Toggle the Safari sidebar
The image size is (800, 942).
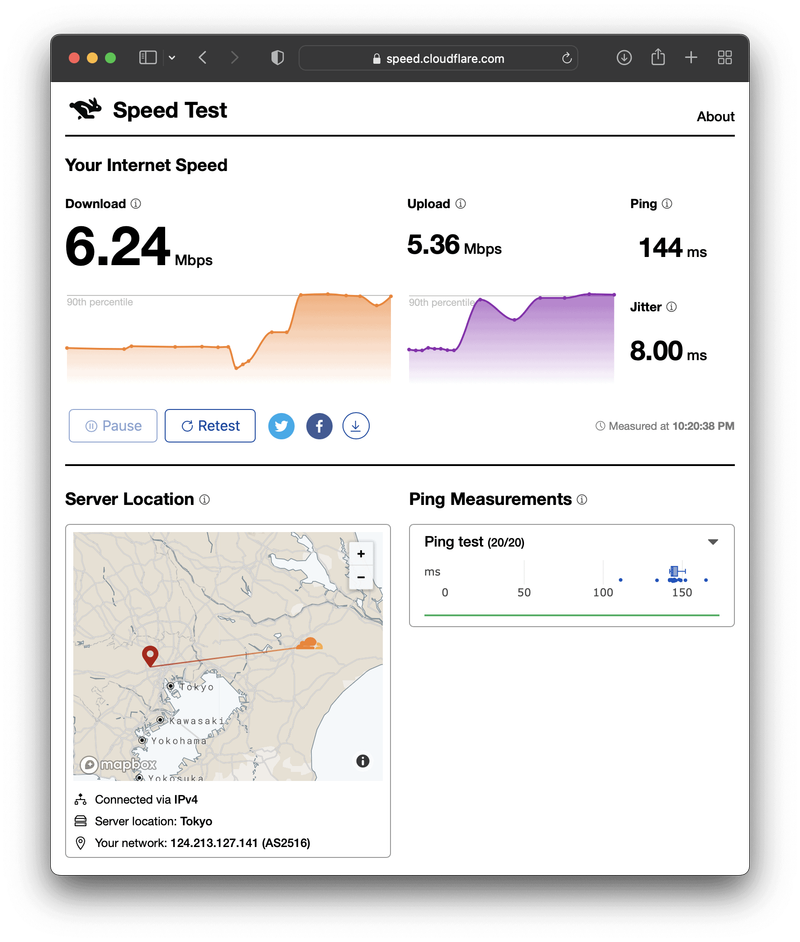tap(148, 58)
